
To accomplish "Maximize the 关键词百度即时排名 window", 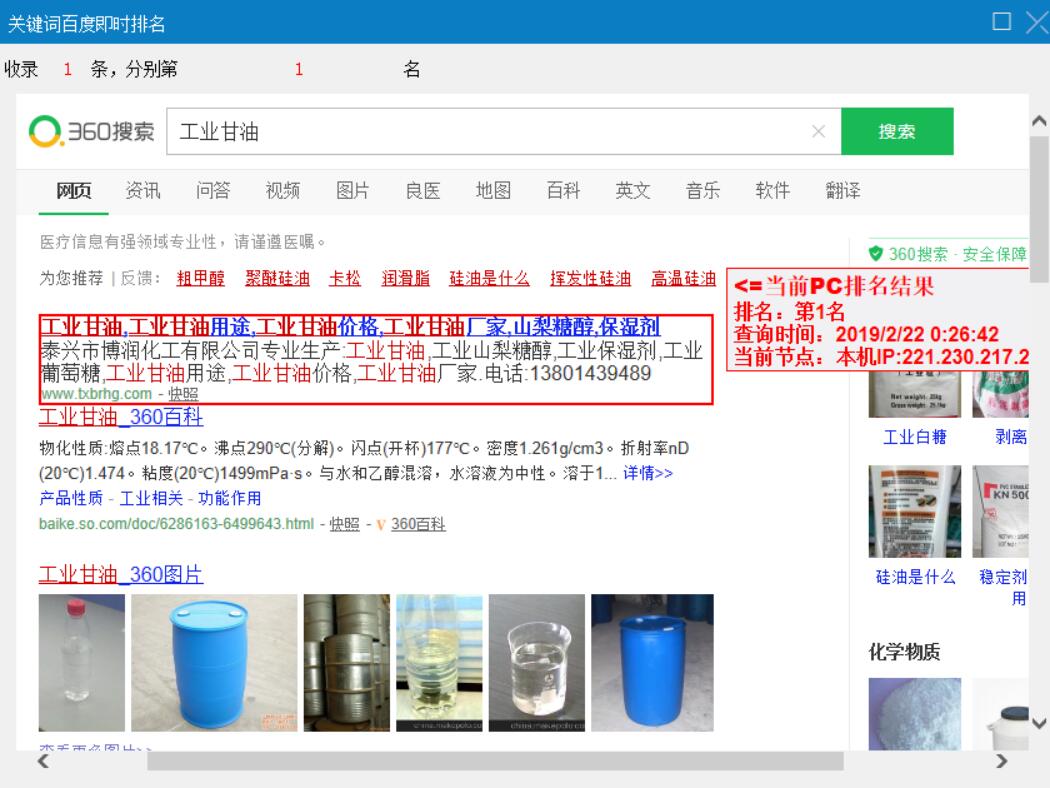I will [x=1001, y=21].
